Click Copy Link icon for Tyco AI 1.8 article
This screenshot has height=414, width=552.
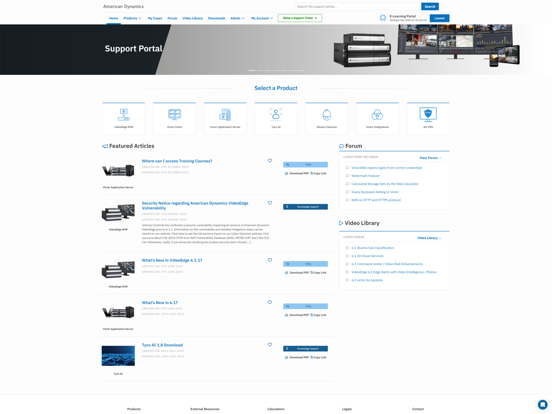pos(312,358)
